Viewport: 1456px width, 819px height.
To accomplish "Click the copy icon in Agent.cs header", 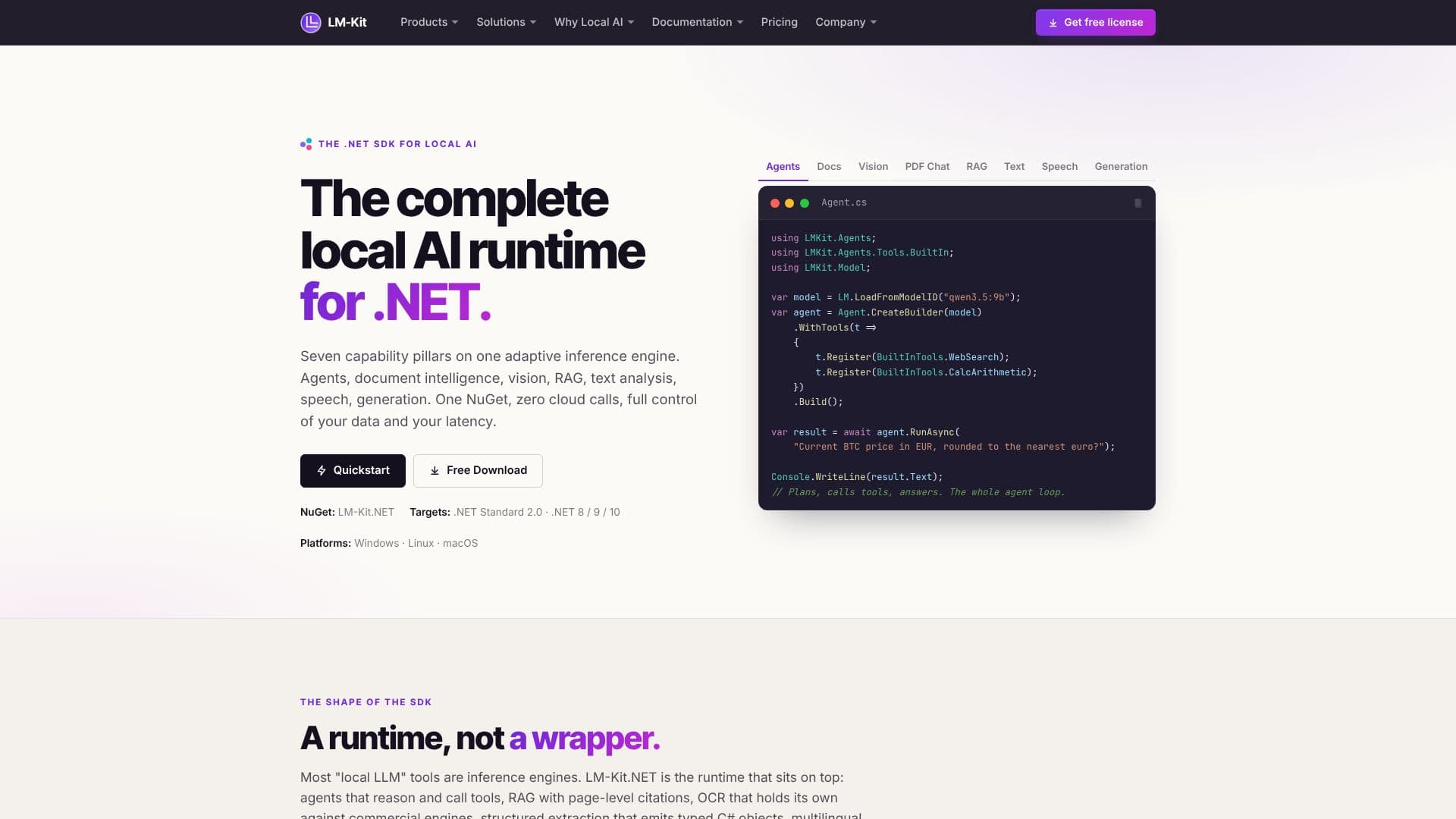I will (1137, 203).
